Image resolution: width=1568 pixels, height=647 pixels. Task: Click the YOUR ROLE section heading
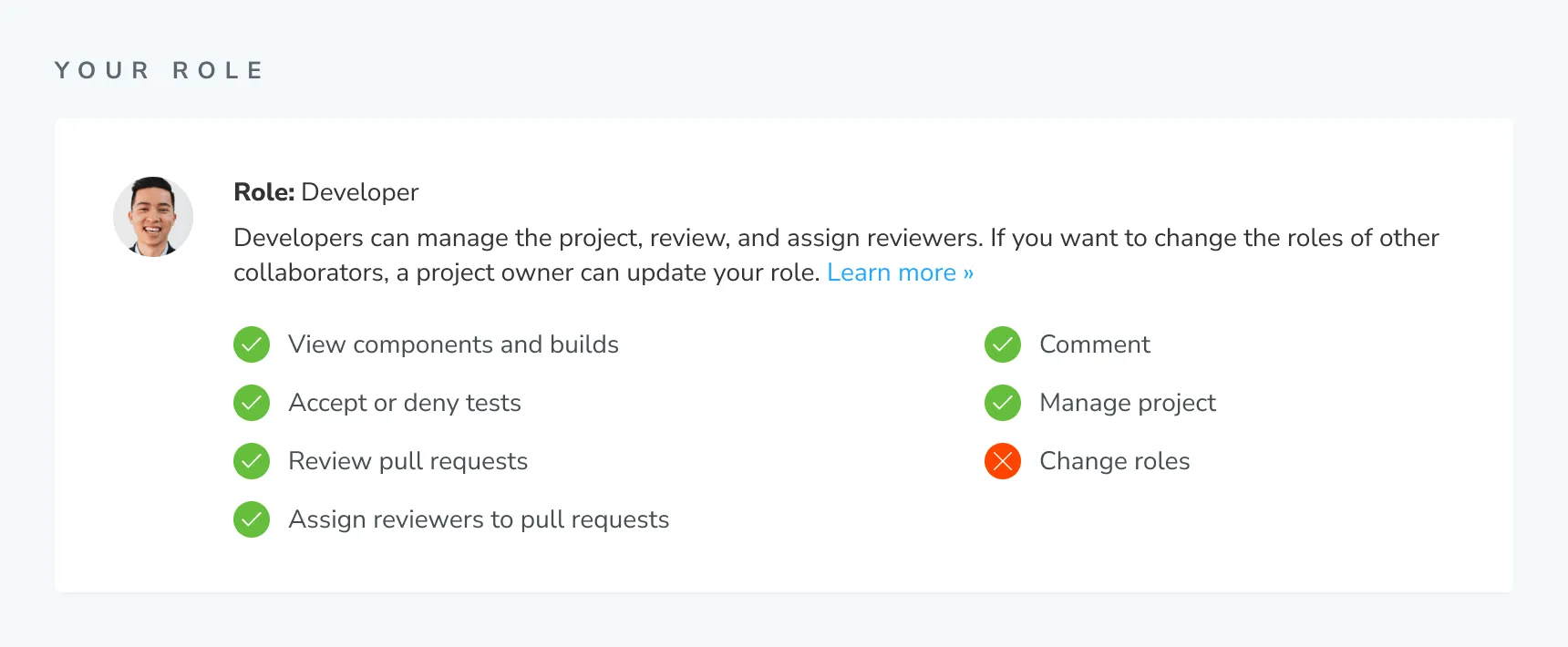coord(160,70)
